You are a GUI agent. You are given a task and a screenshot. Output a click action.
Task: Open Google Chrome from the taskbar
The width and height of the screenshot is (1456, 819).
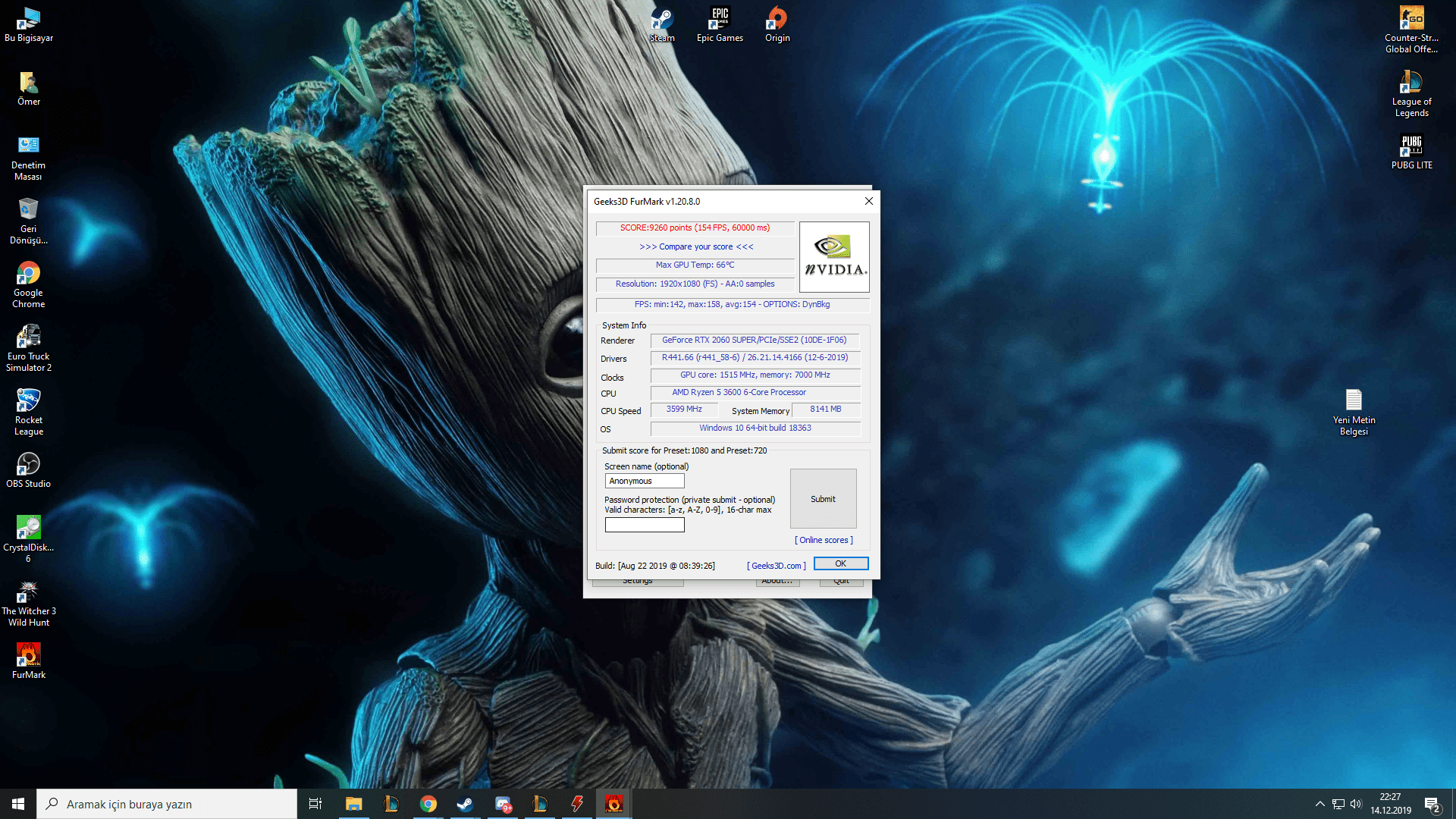coord(428,804)
